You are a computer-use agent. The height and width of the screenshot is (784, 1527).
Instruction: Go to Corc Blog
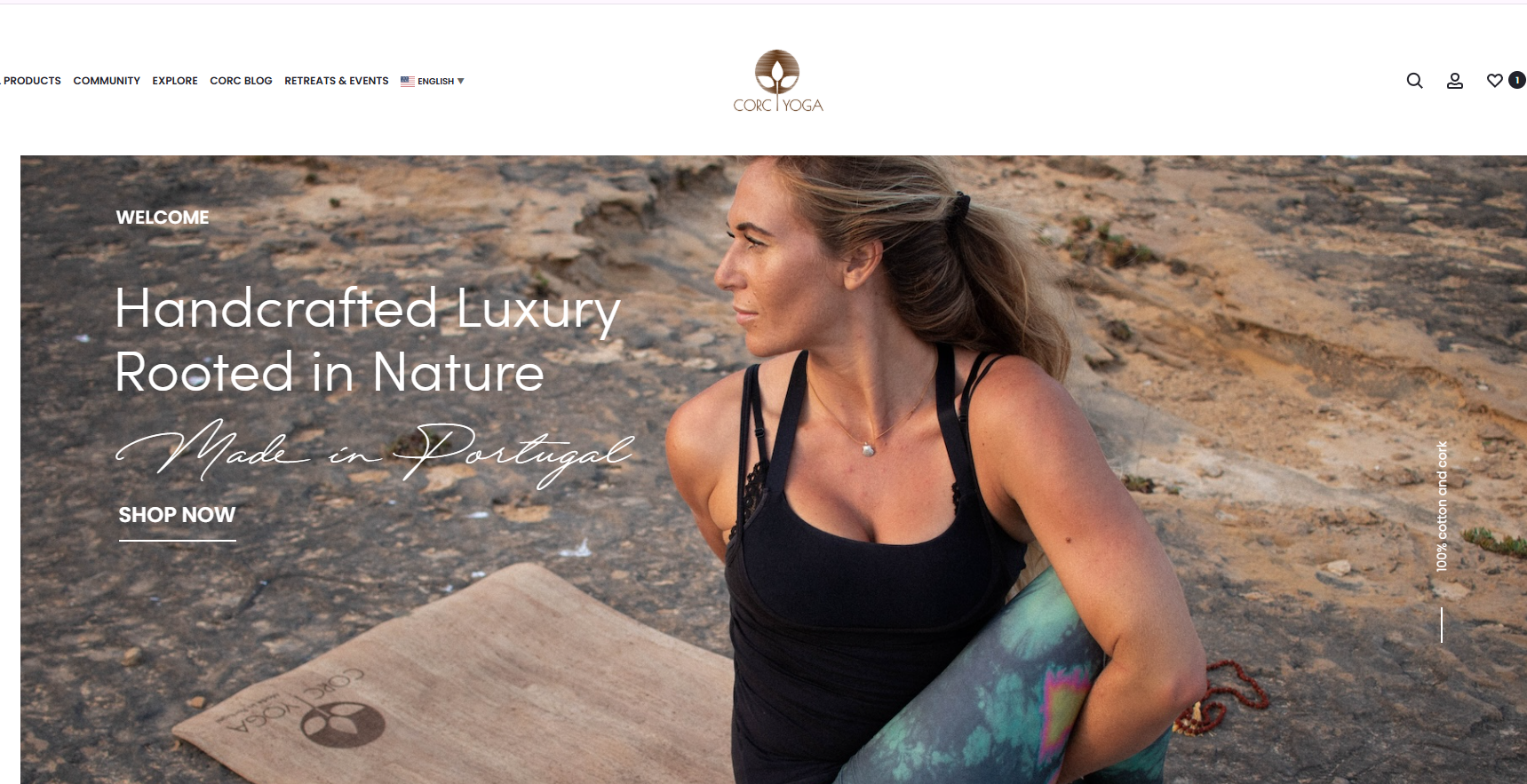click(241, 81)
